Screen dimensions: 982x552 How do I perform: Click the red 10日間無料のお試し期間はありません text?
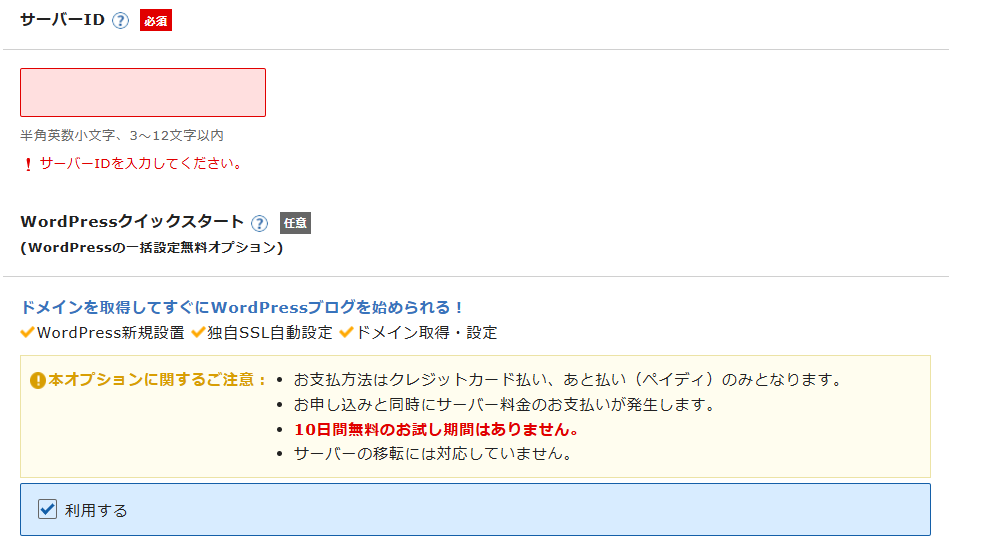(x=436, y=429)
